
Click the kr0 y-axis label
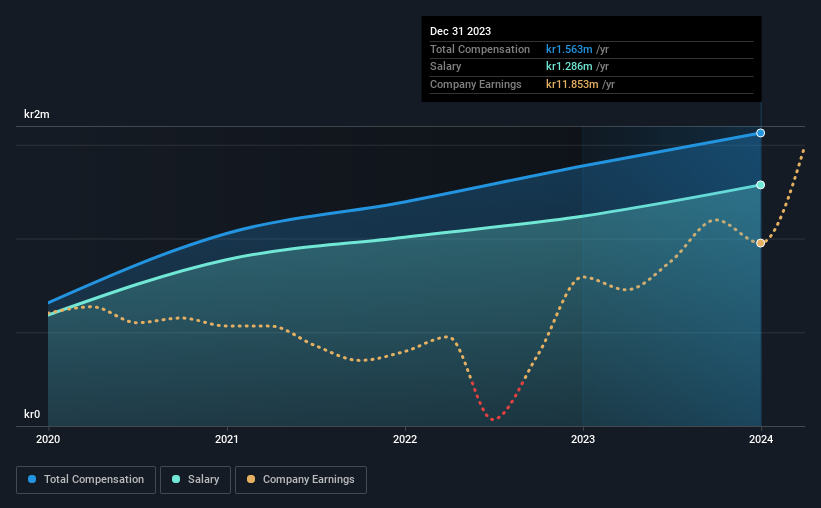(x=32, y=414)
